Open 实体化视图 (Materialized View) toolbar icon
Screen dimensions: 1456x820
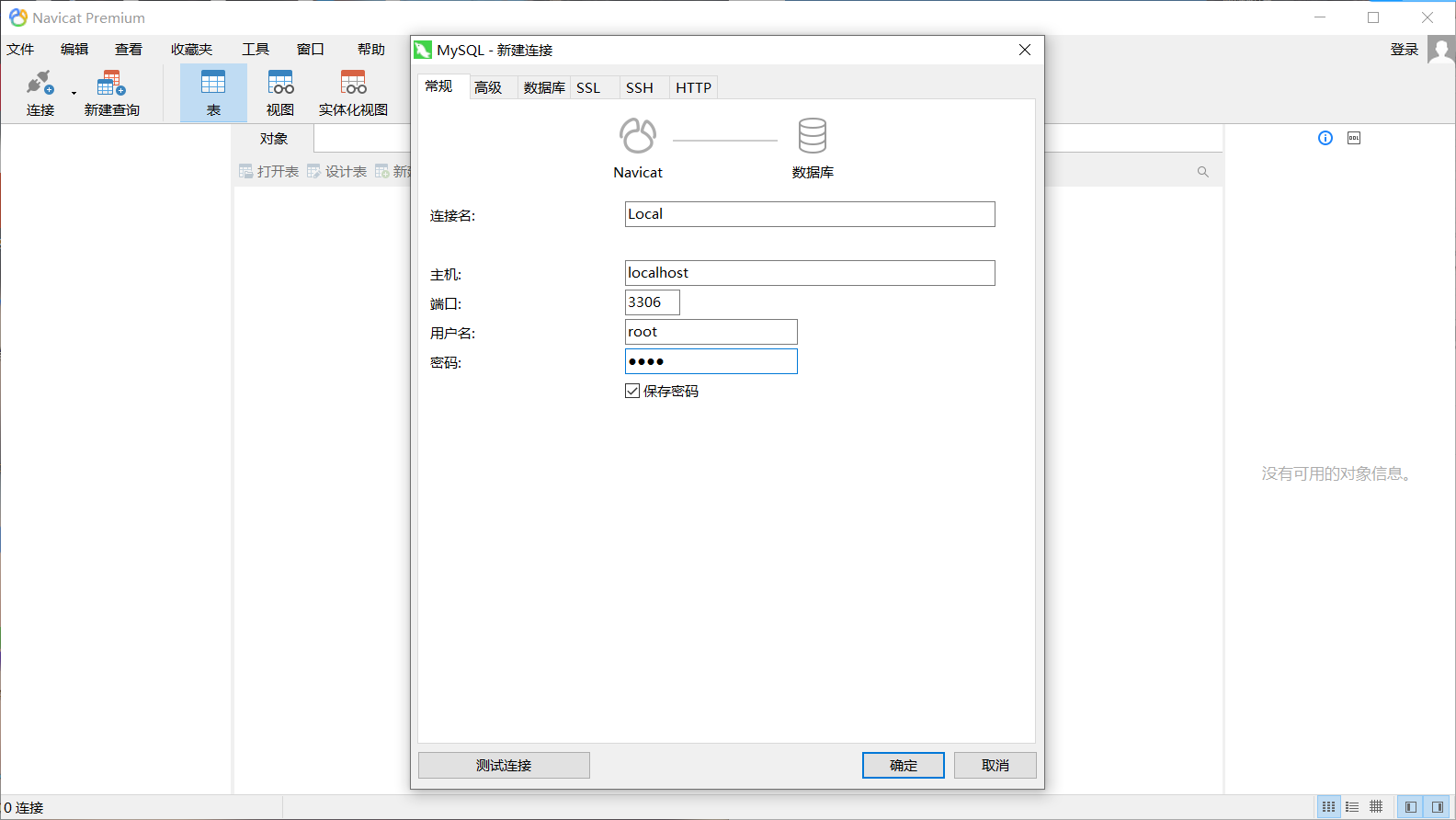(x=353, y=93)
